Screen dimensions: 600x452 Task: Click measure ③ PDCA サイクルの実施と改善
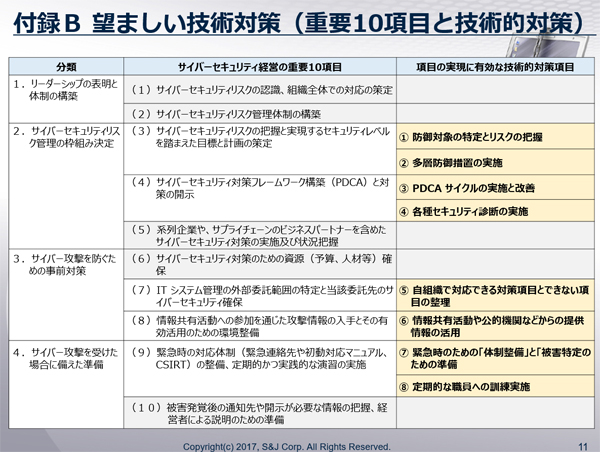coord(495,188)
